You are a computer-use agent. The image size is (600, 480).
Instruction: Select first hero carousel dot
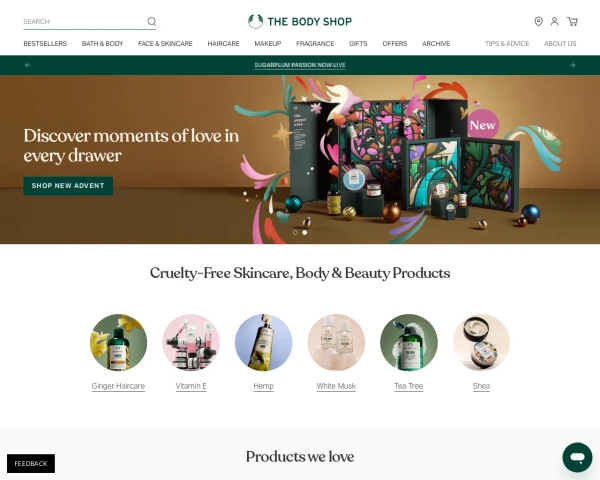295,232
